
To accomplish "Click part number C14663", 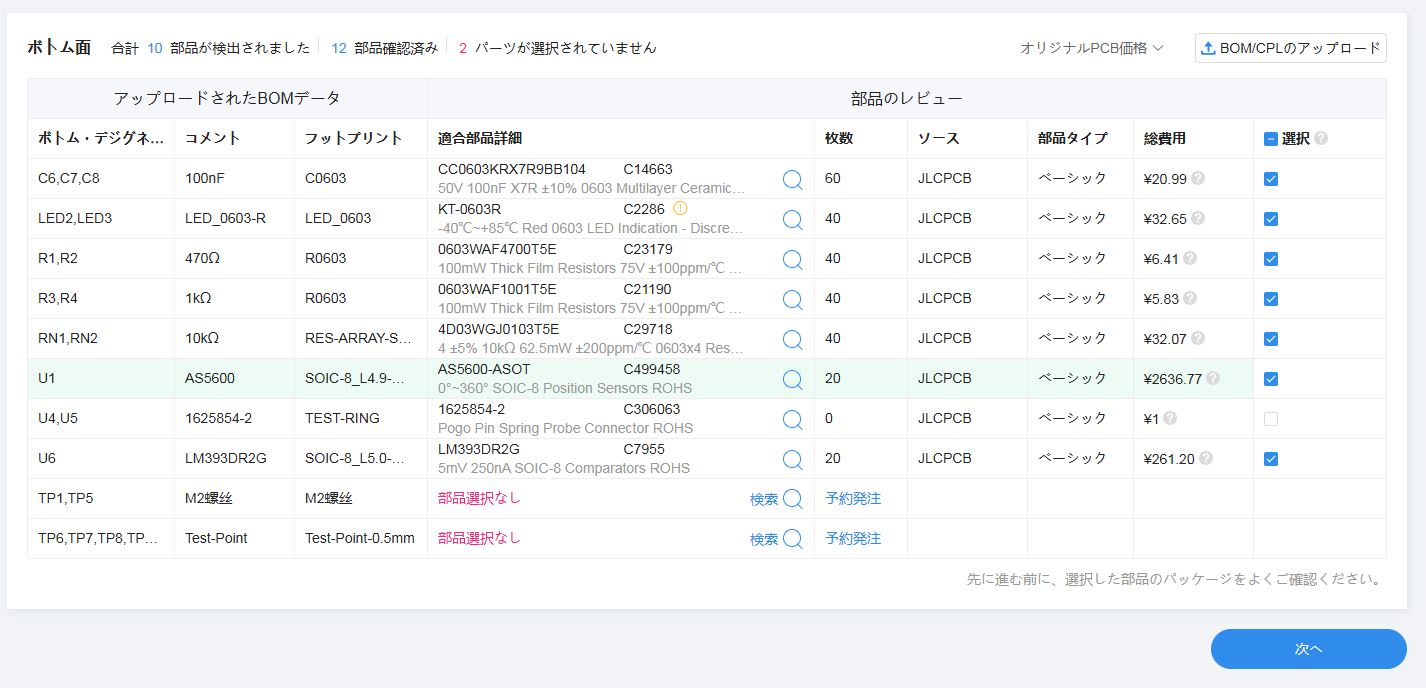I will click(648, 169).
